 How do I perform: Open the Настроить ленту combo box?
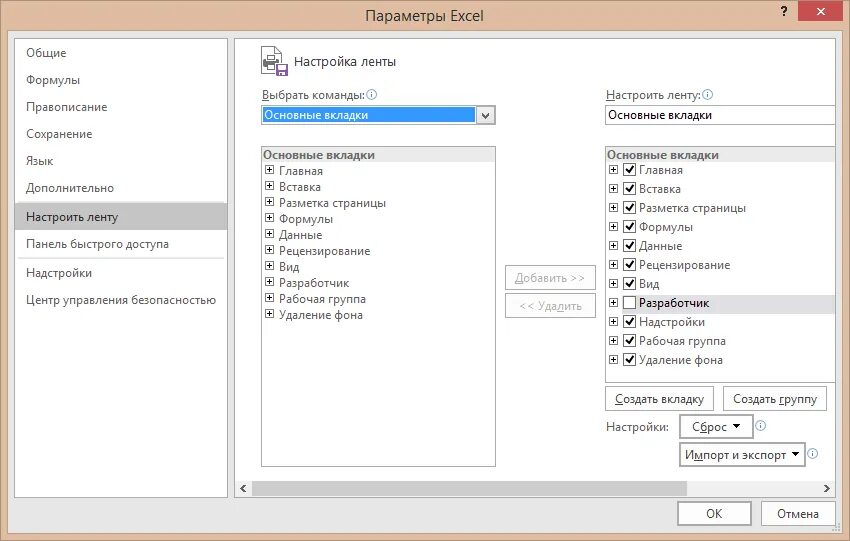click(x=720, y=115)
